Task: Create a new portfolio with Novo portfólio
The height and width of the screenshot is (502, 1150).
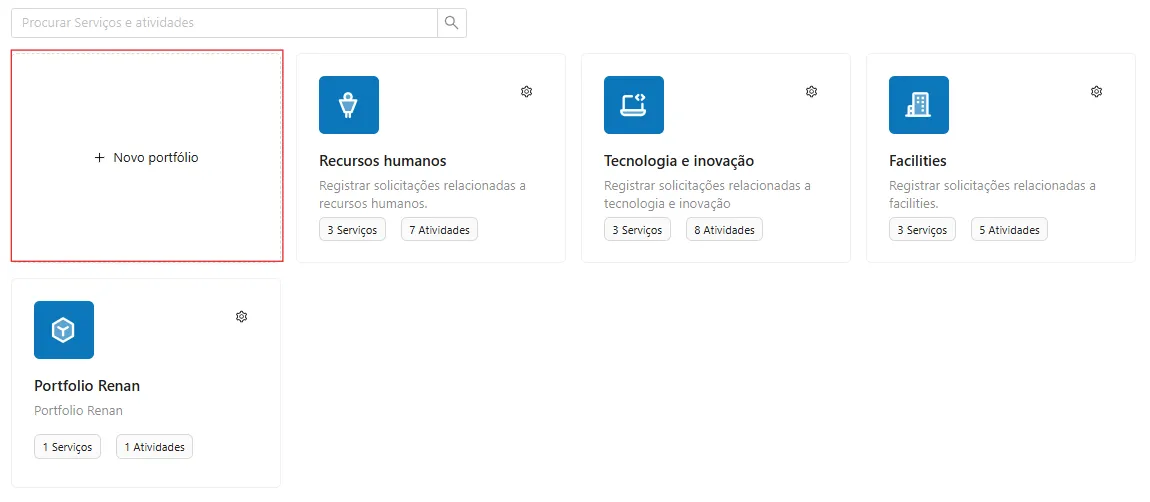Action: point(147,157)
